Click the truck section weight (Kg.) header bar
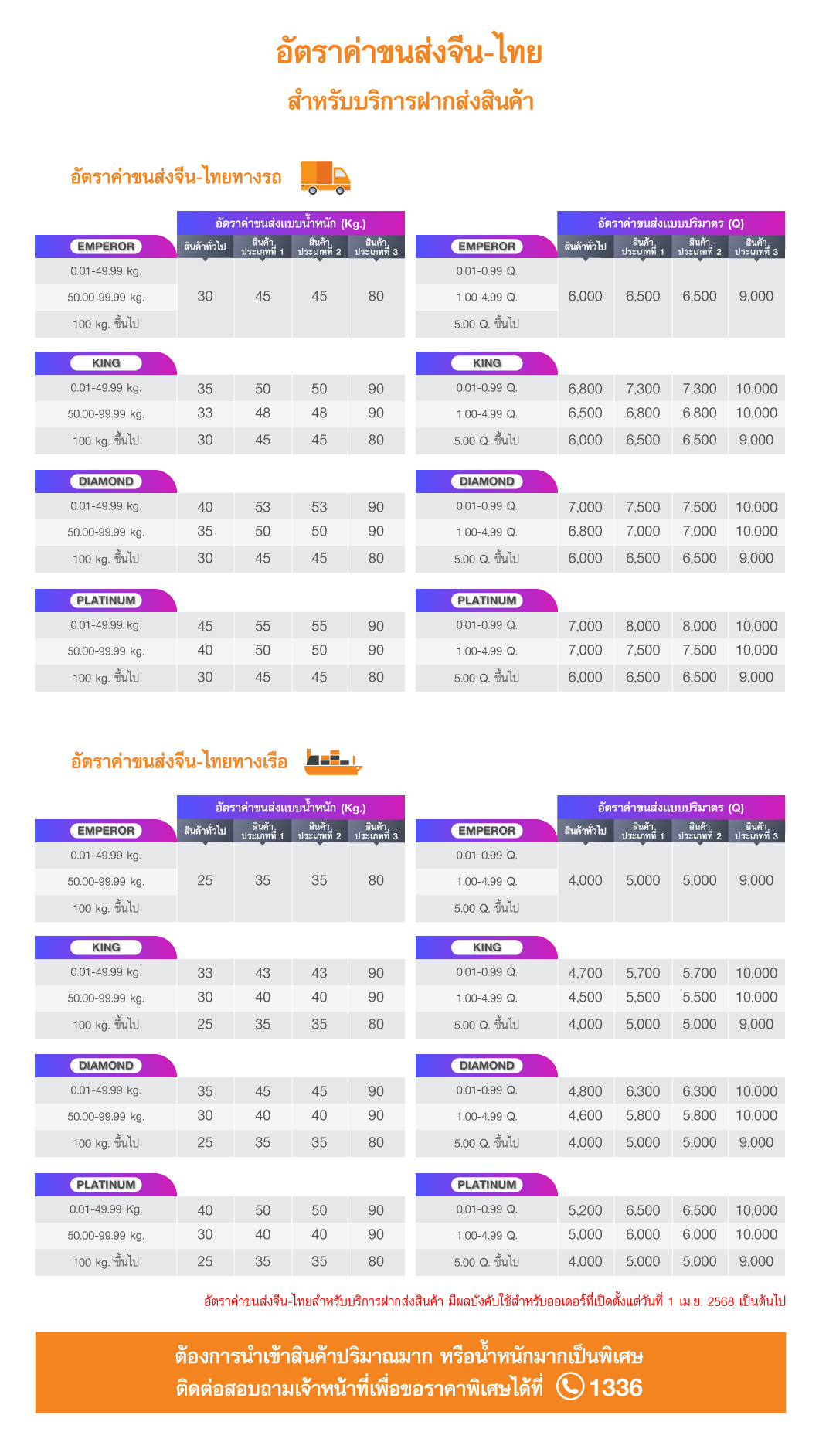Image resolution: width=819 pixels, height=1456 pixels. (x=291, y=223)
